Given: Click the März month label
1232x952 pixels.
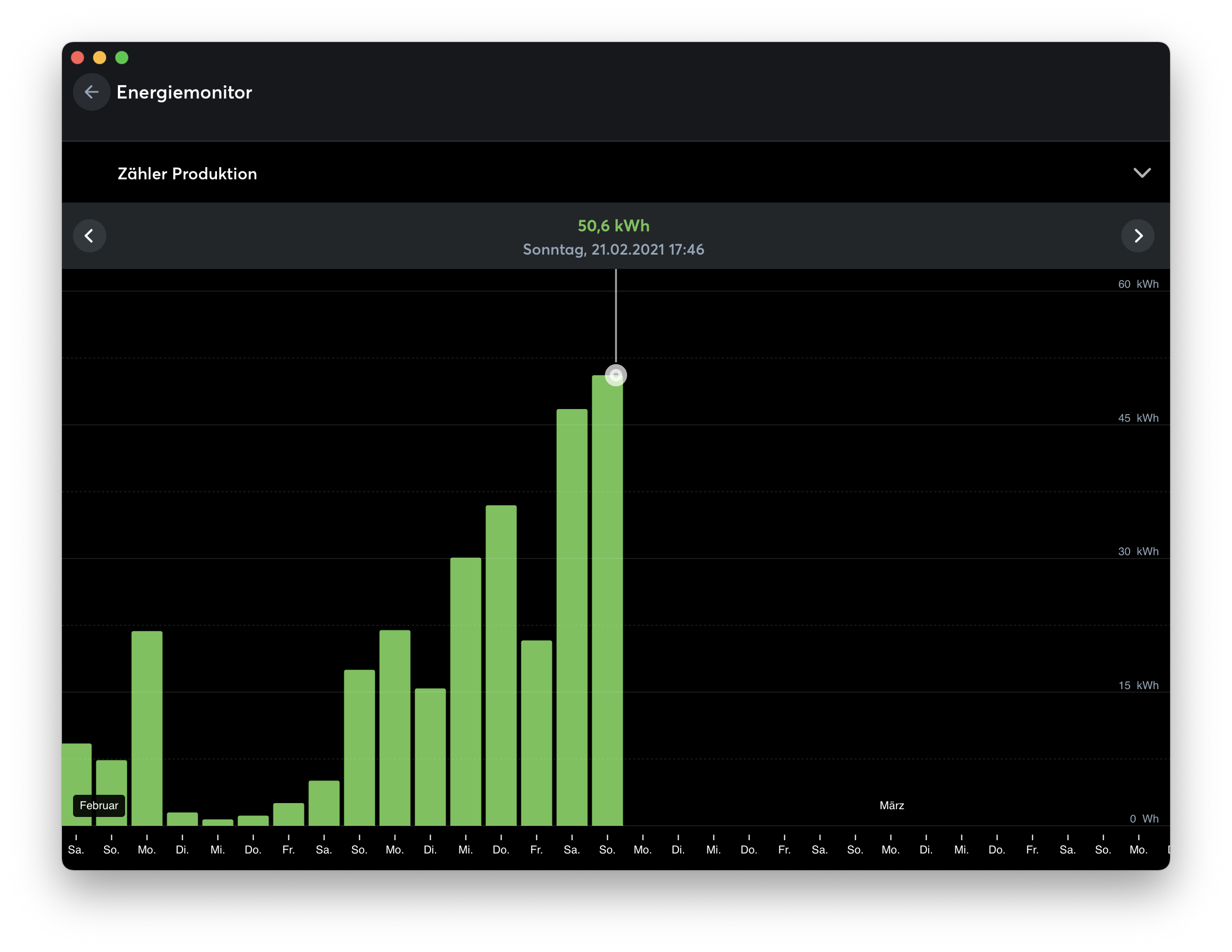Looking at the screenshot, I should (x=891, y=805).
